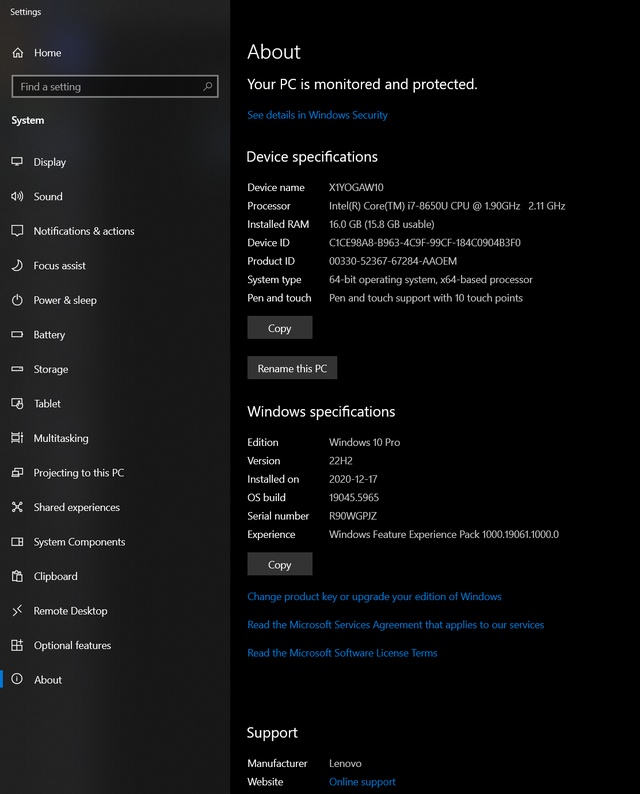
Task: Click the Multitasking icon
Action: coord(17,438)
